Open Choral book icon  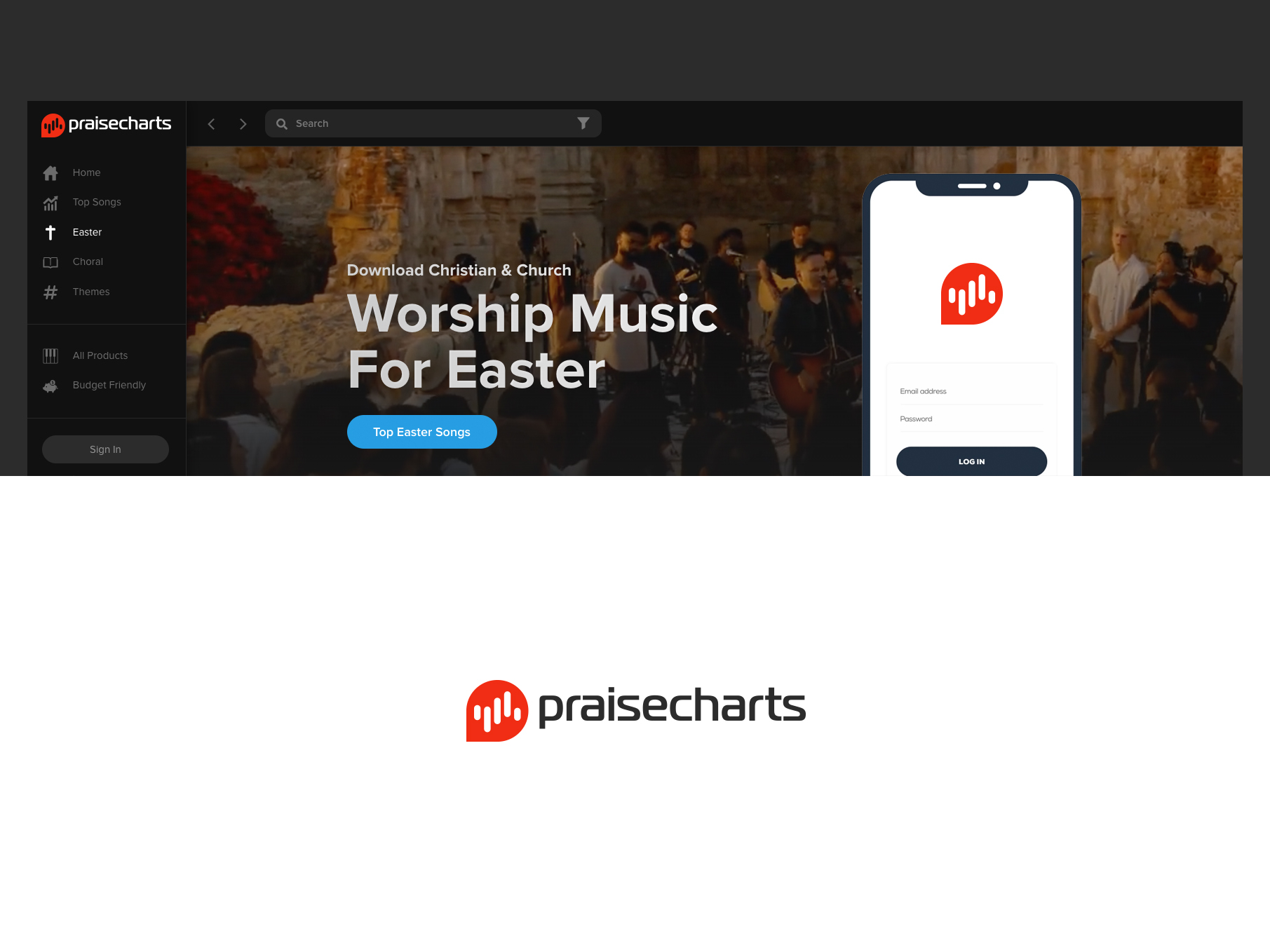(50, 262)
